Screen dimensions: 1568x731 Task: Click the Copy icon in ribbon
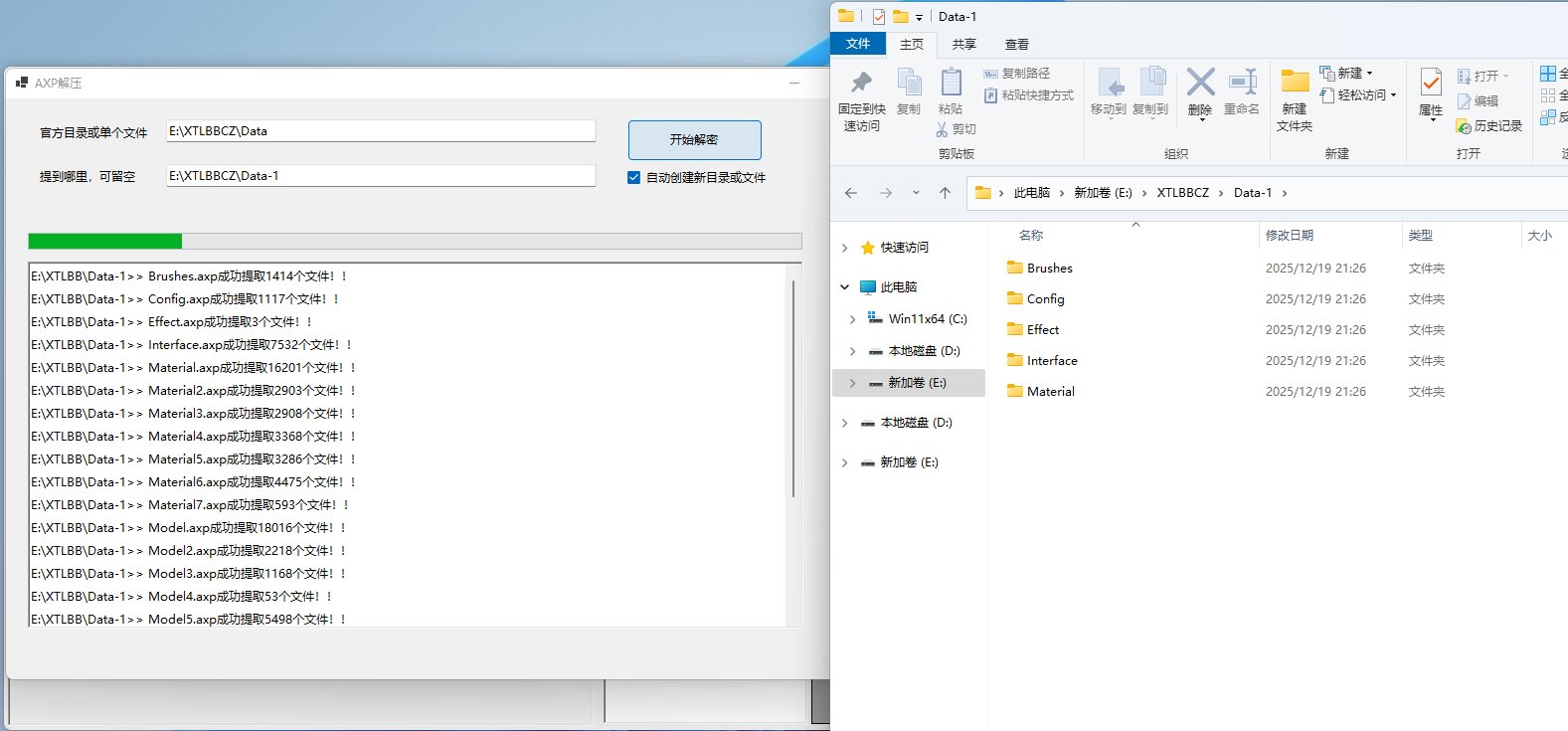coord(909,83)
